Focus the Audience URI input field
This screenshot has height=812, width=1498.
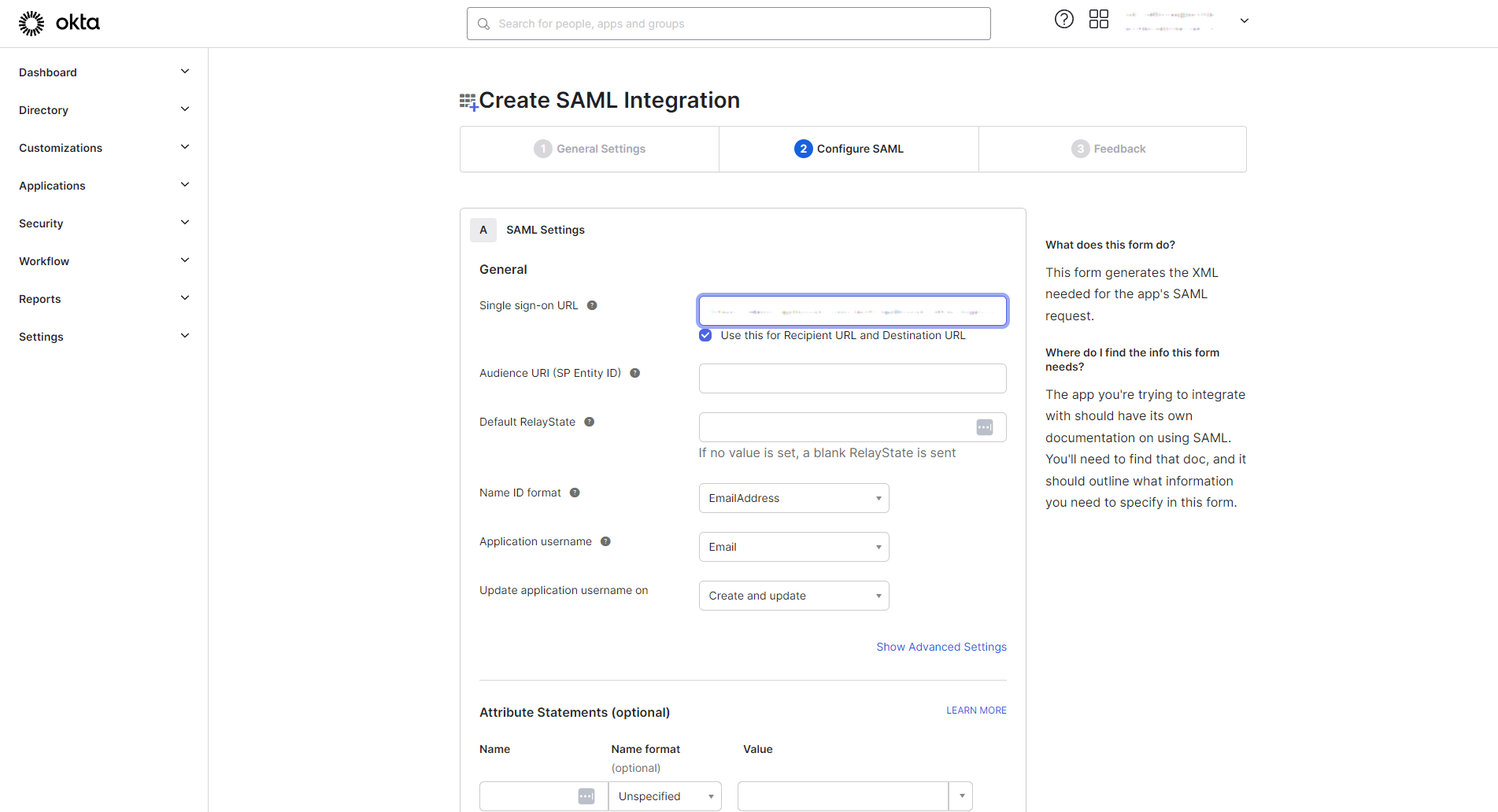coord(853,378)
